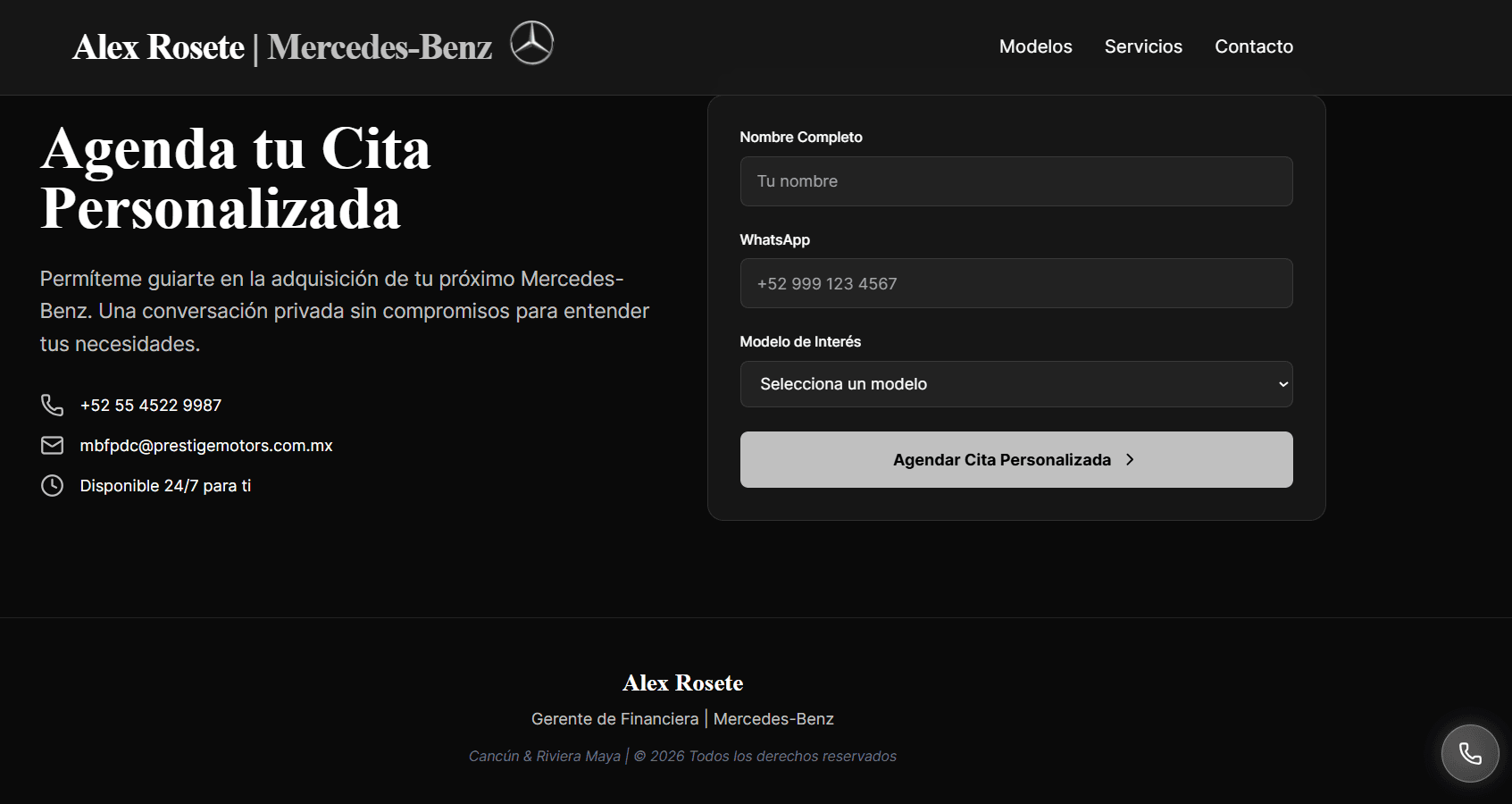
Task: Click the mbfpdc@prestigemotors.com.mx email address
Action: 205,445
